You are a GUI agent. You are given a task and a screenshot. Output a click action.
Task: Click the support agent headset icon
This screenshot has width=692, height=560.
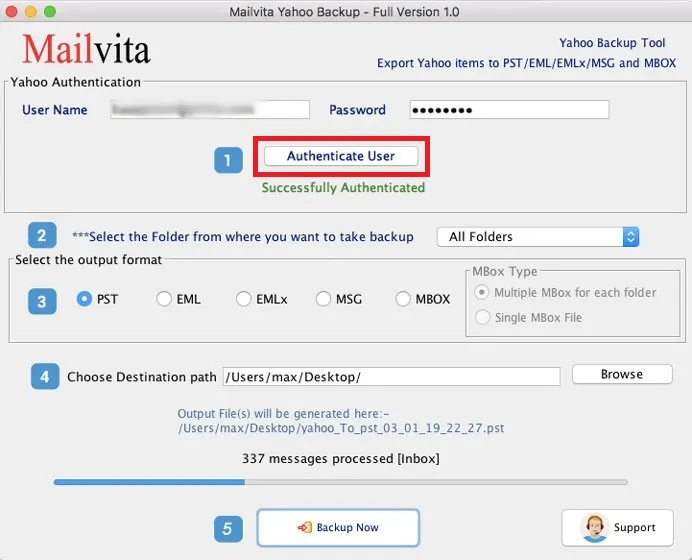596,527
